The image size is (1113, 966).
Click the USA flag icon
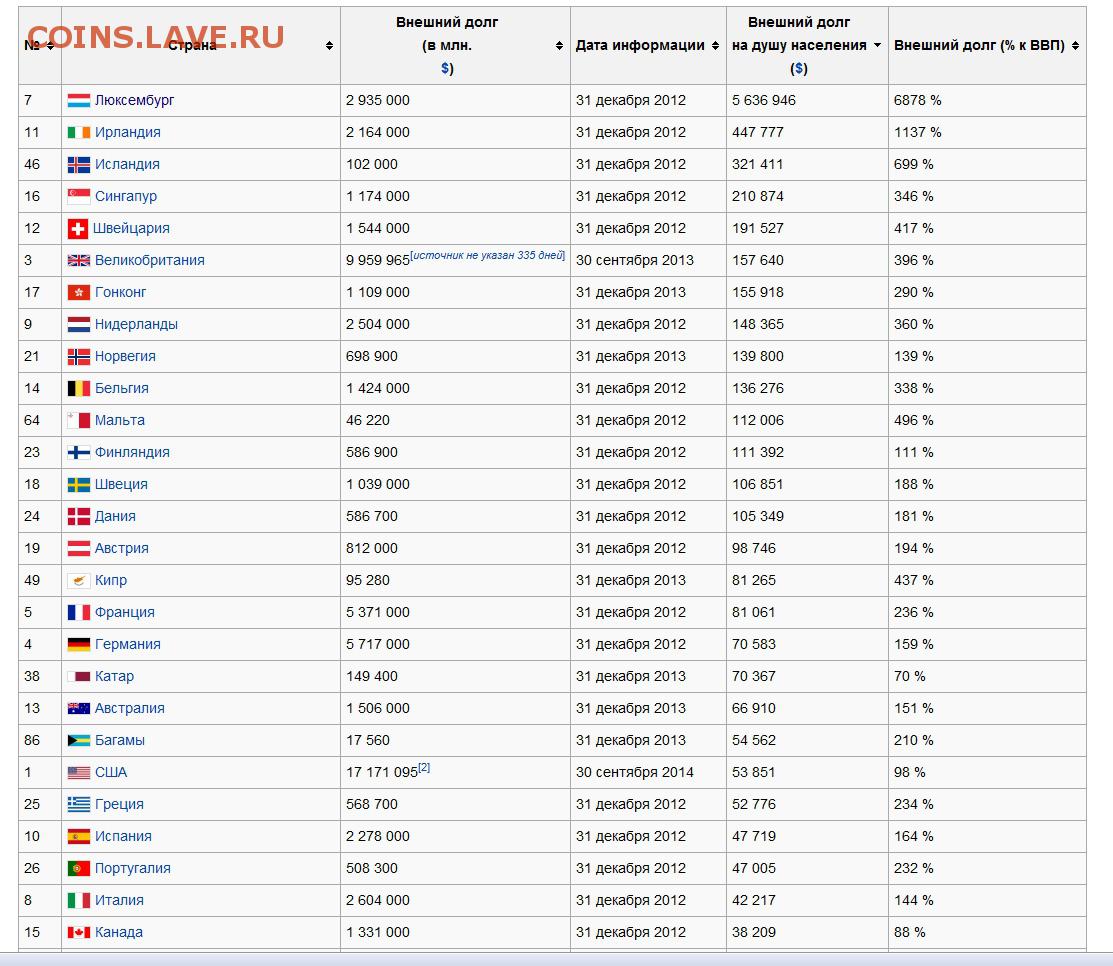79,772
